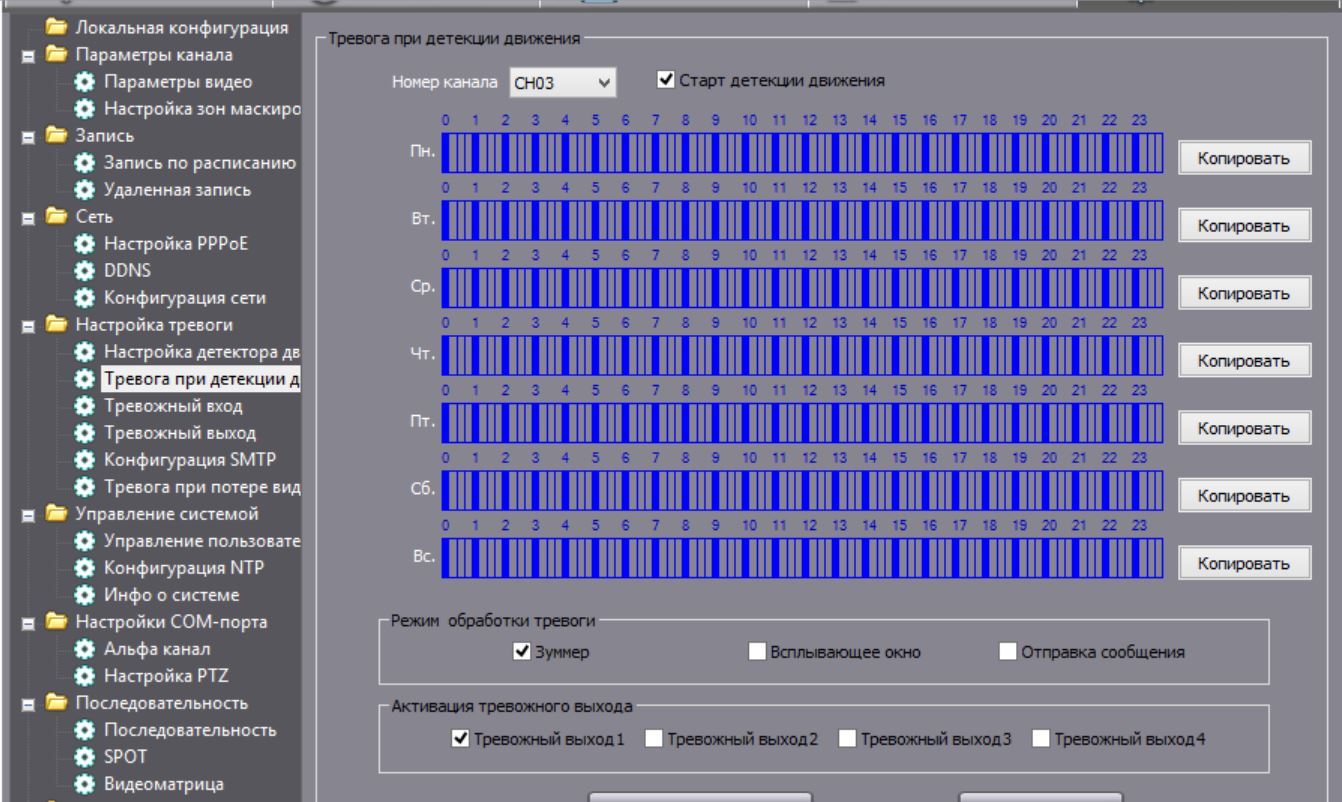1342x802 pixels.
Task: Select Локальная конфигурация tree entry
Action: (183, 27)
